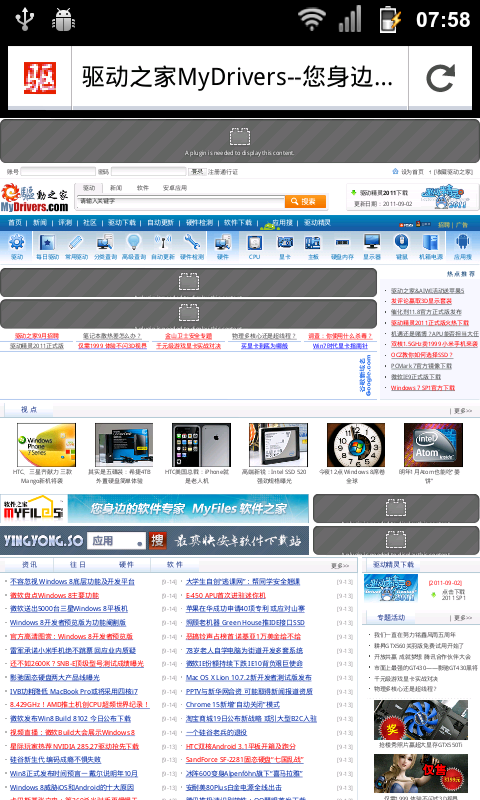480x800 pixels.
Task: Open the iPhone article thumbnail
Action: pyautogui.click(x=201, y=444)
